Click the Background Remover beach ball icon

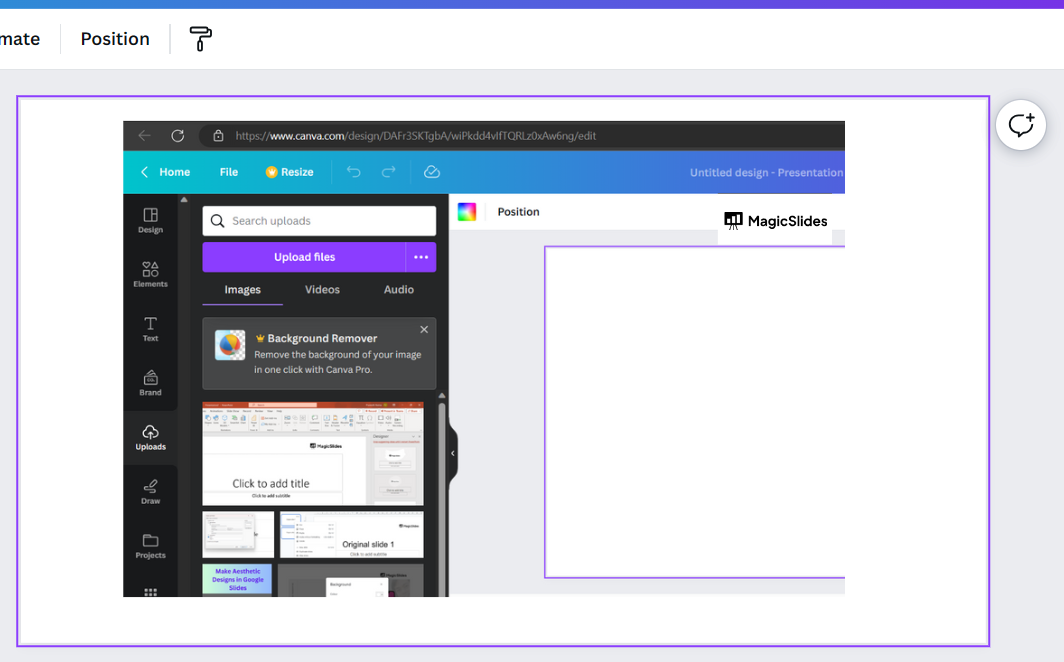(x=230, y=345)
